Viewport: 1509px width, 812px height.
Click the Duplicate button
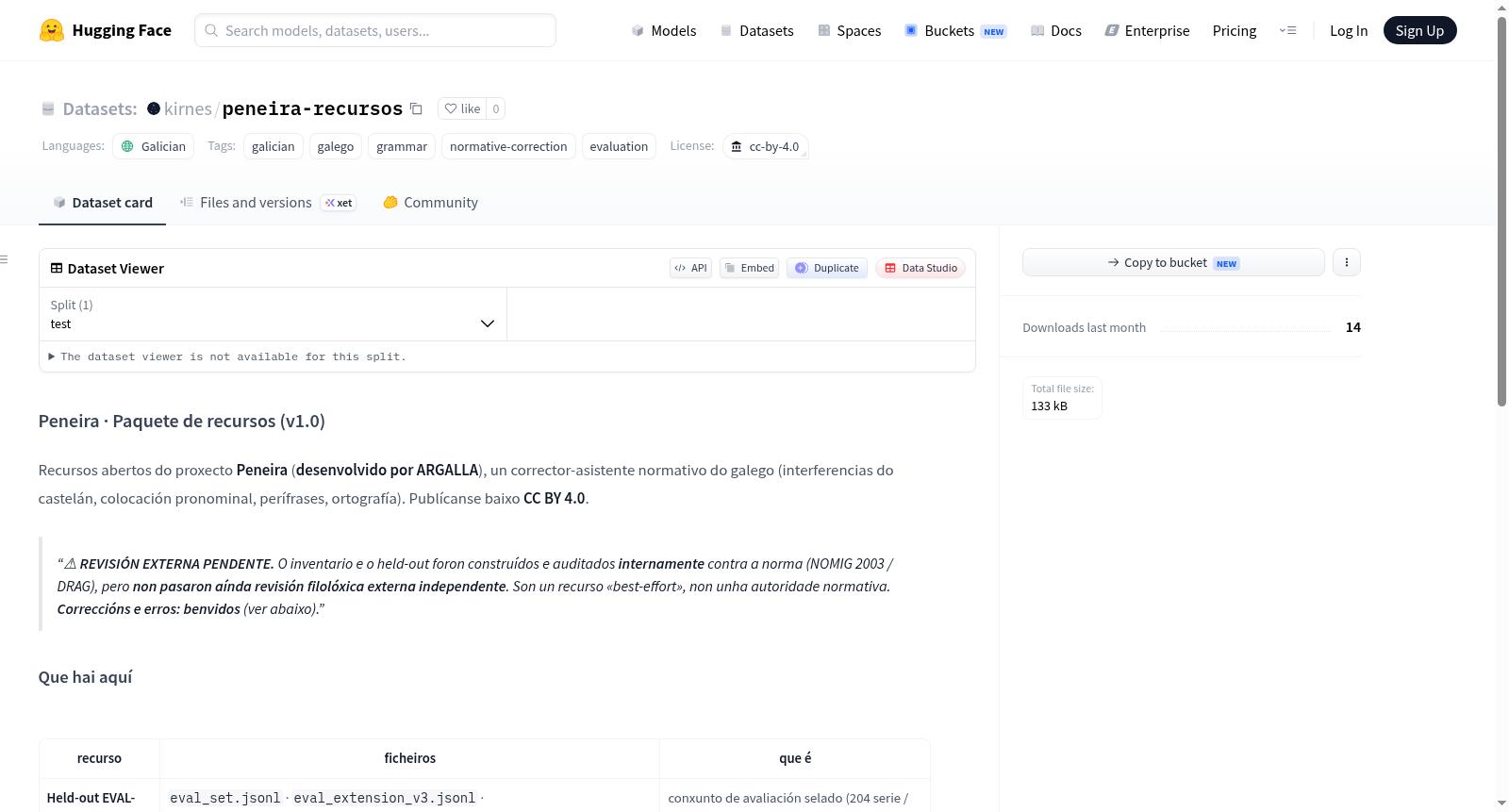click(x=827, y=268)
